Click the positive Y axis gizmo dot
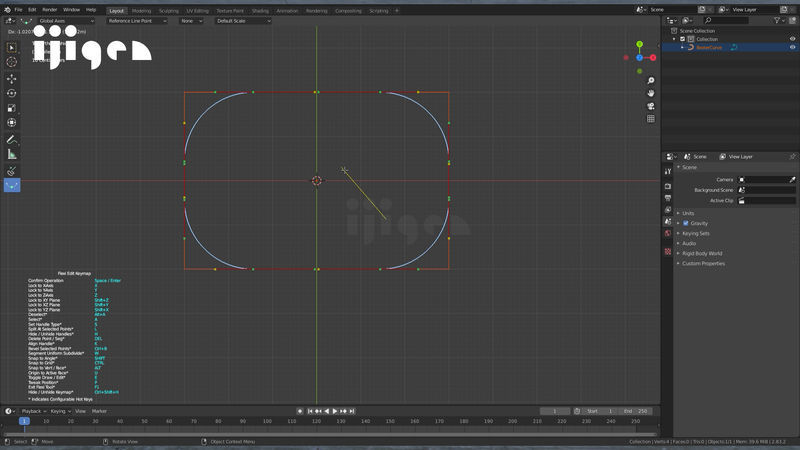Viewport: 800px width, 450px height. [x=639, y=44]
